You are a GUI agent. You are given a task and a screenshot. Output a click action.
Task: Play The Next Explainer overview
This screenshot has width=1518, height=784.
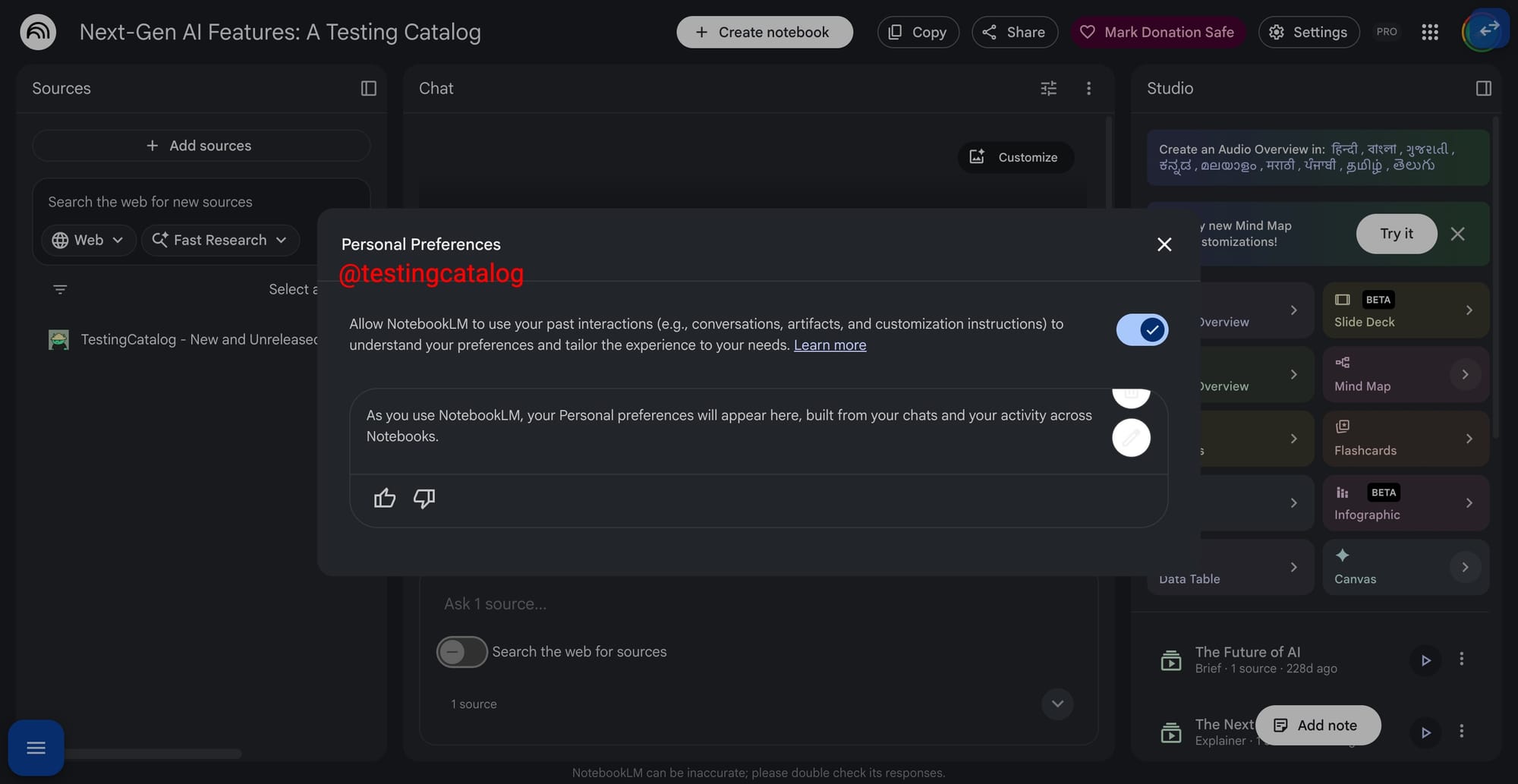1425,732
